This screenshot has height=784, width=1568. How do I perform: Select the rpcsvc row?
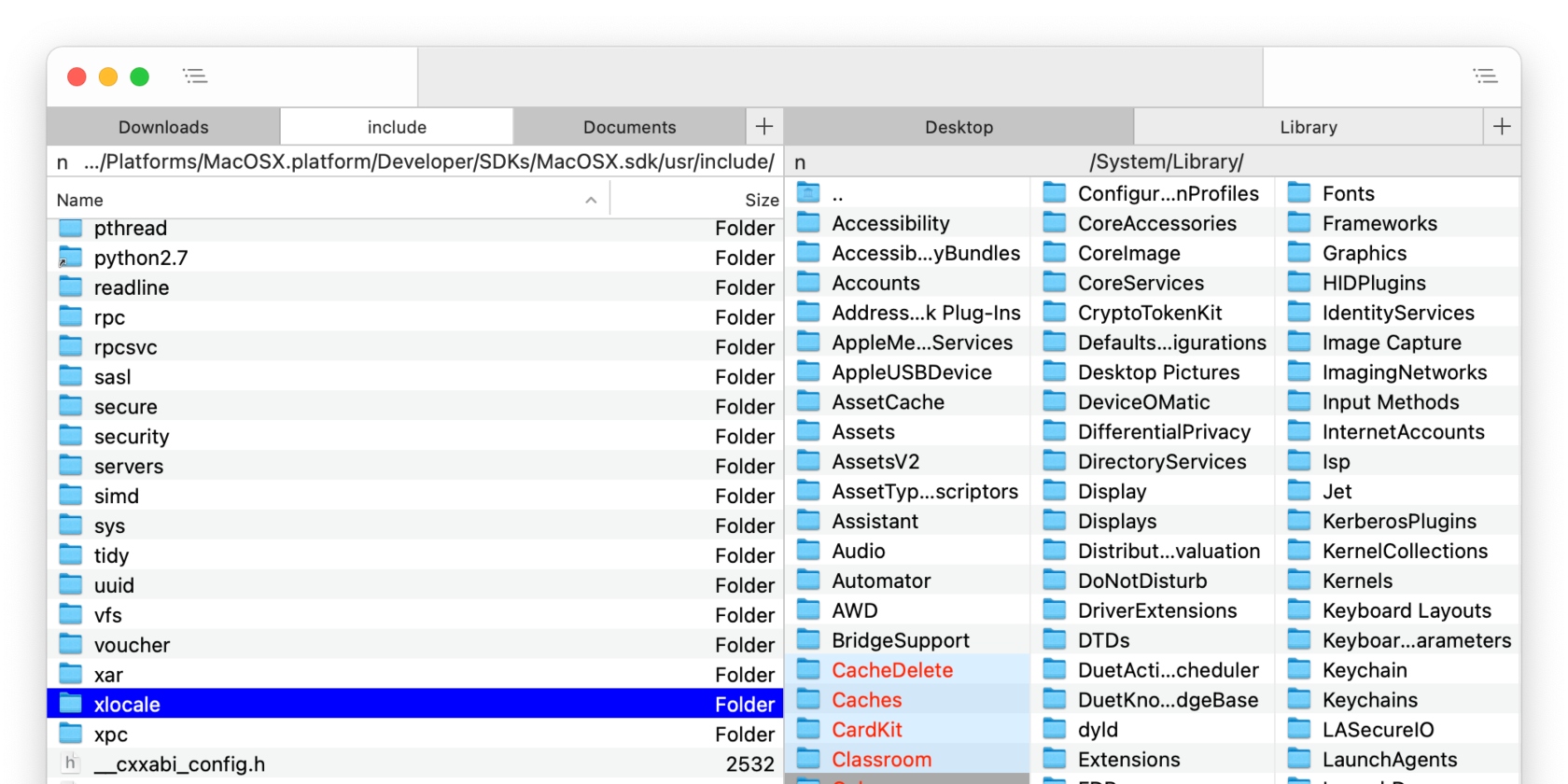415,347
